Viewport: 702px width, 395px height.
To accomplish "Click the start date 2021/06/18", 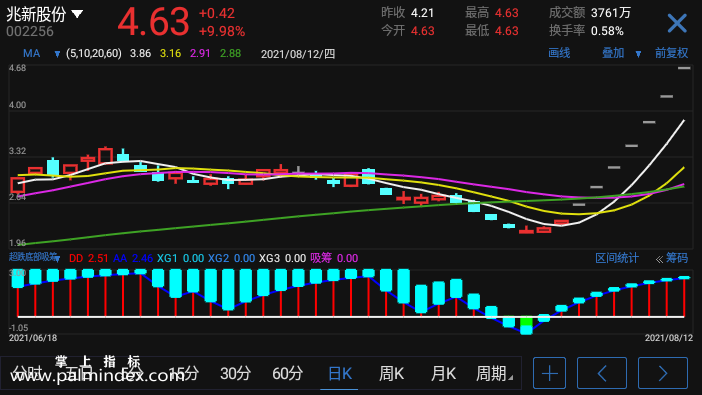I will coord(33,338).
